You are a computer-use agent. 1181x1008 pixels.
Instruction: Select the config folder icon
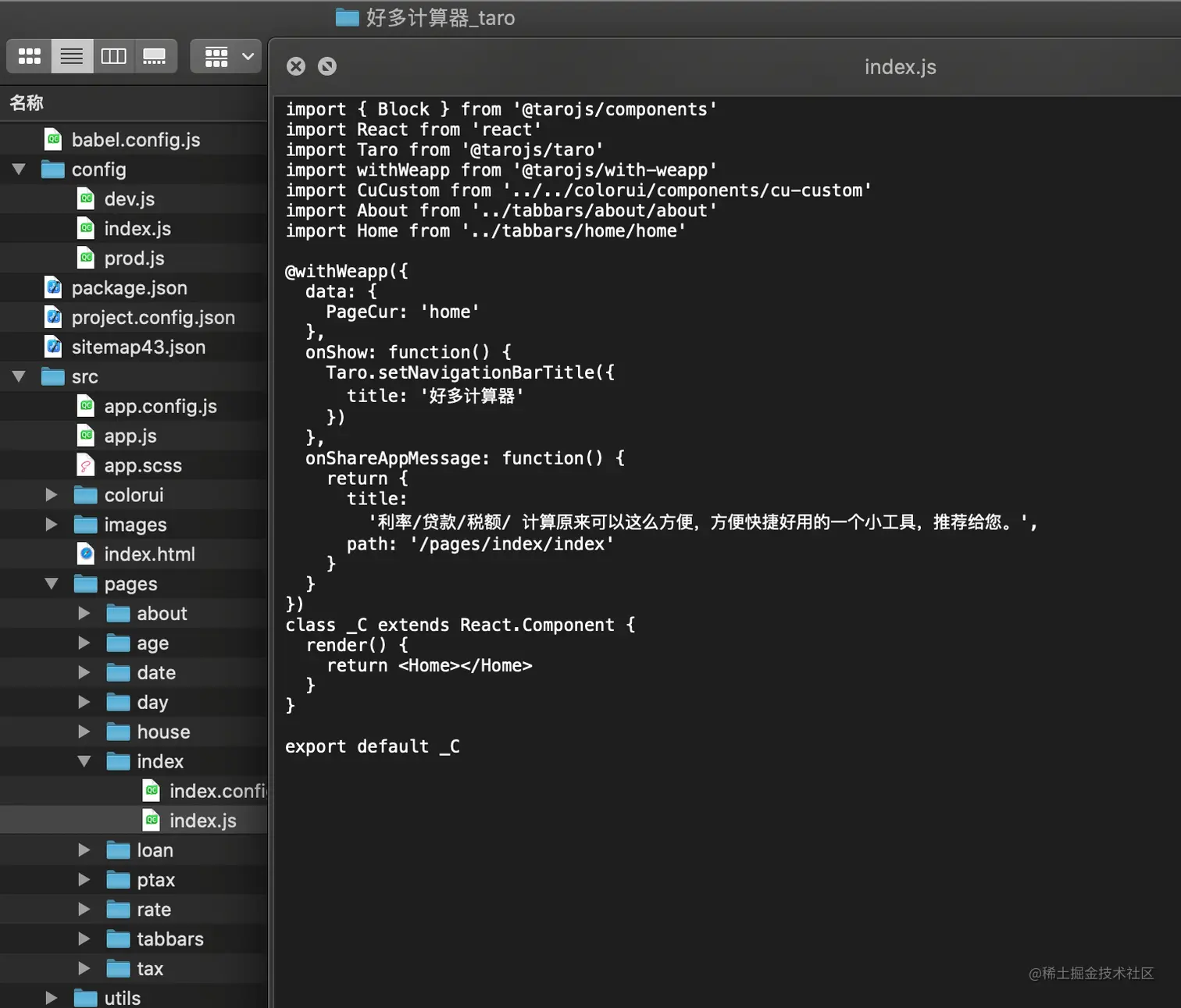tap(53, 169)
